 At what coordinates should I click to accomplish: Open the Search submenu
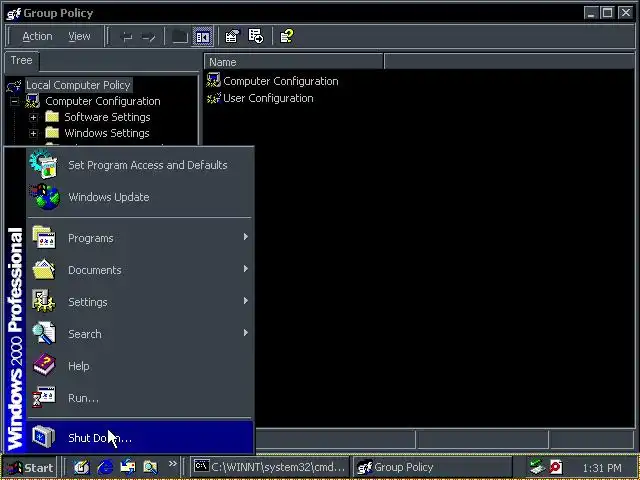pyautogui.click(x=140, y=334)
